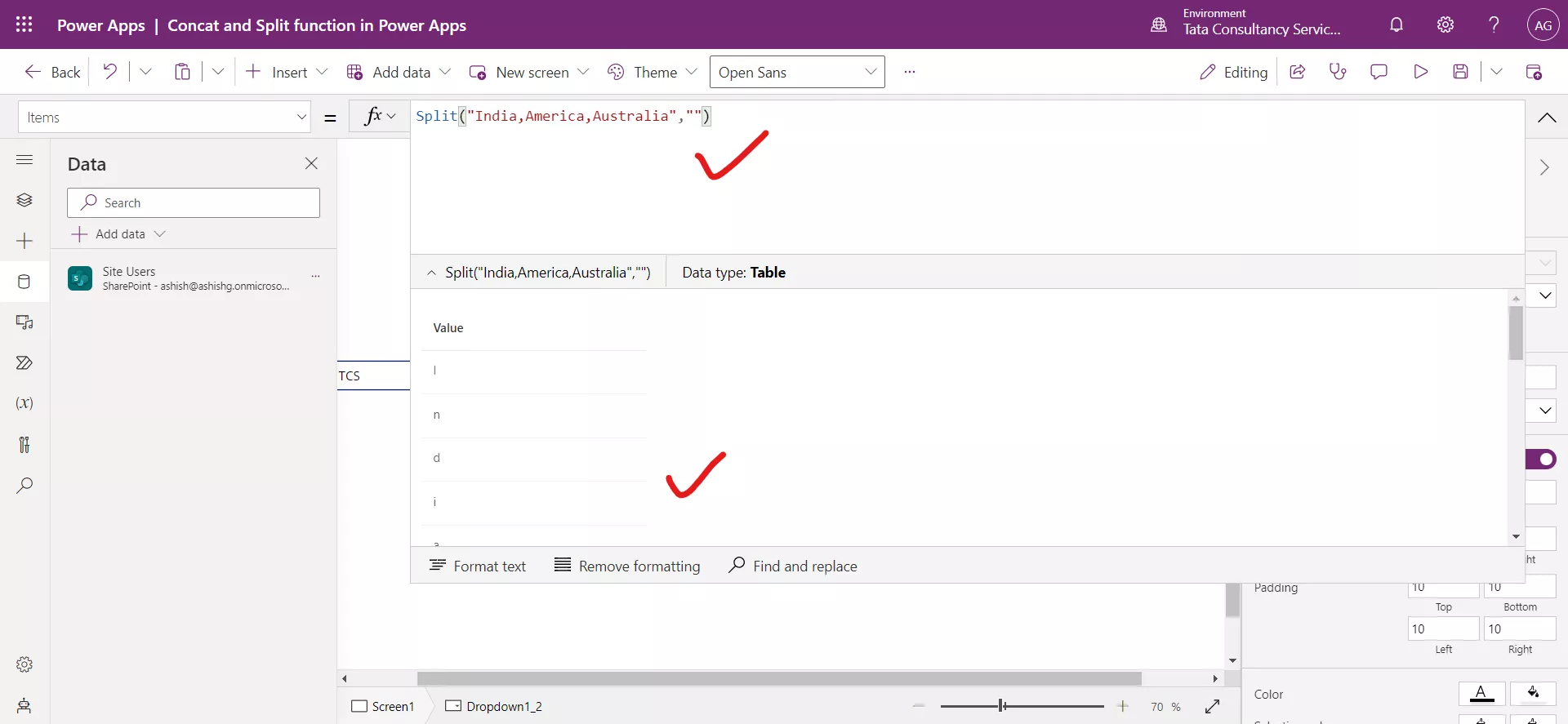Select the Screen1 breadcrumb
The width and height of the screenshot is (1568, 724).
(x=383, y=706)
